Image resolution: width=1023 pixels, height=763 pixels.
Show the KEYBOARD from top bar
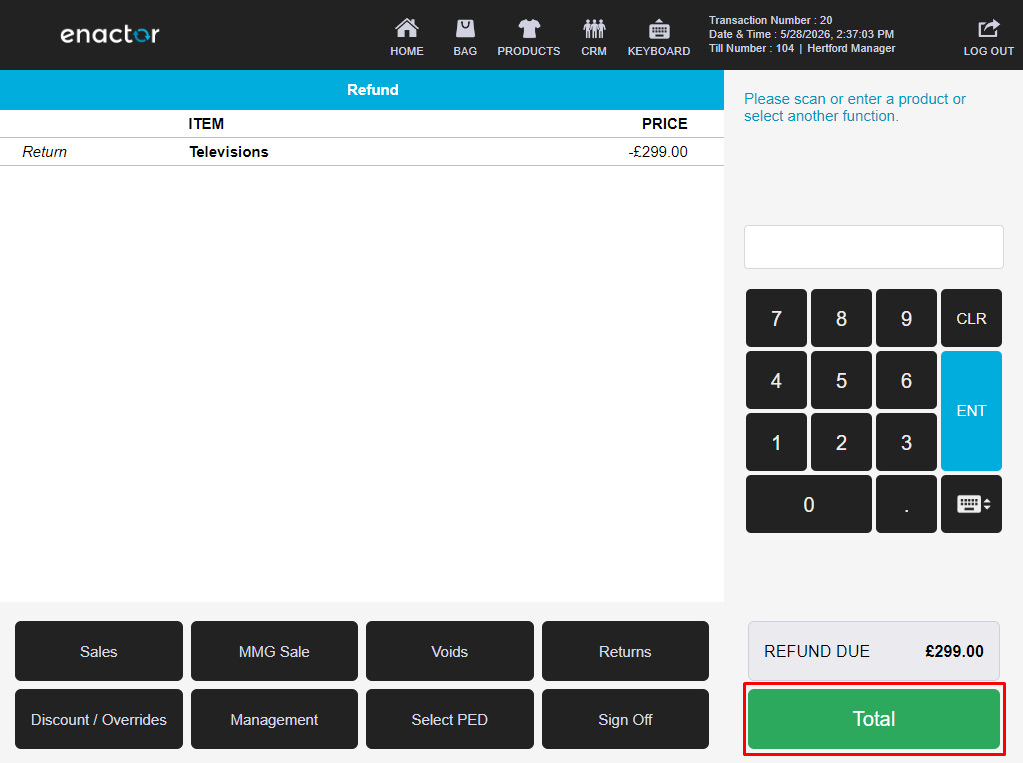coord(658,37)
